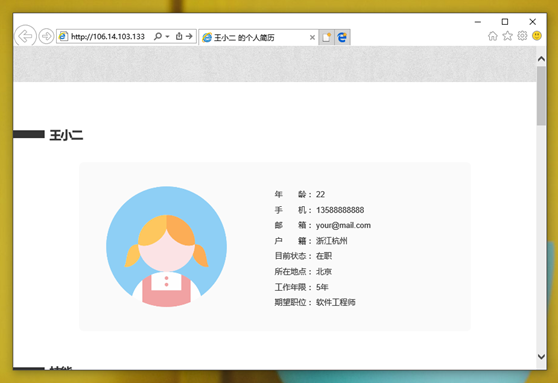This screenshot has height=383, width=558.
Task: Open Microsoft Edge from the tab bar
Action: pos(342,37)
